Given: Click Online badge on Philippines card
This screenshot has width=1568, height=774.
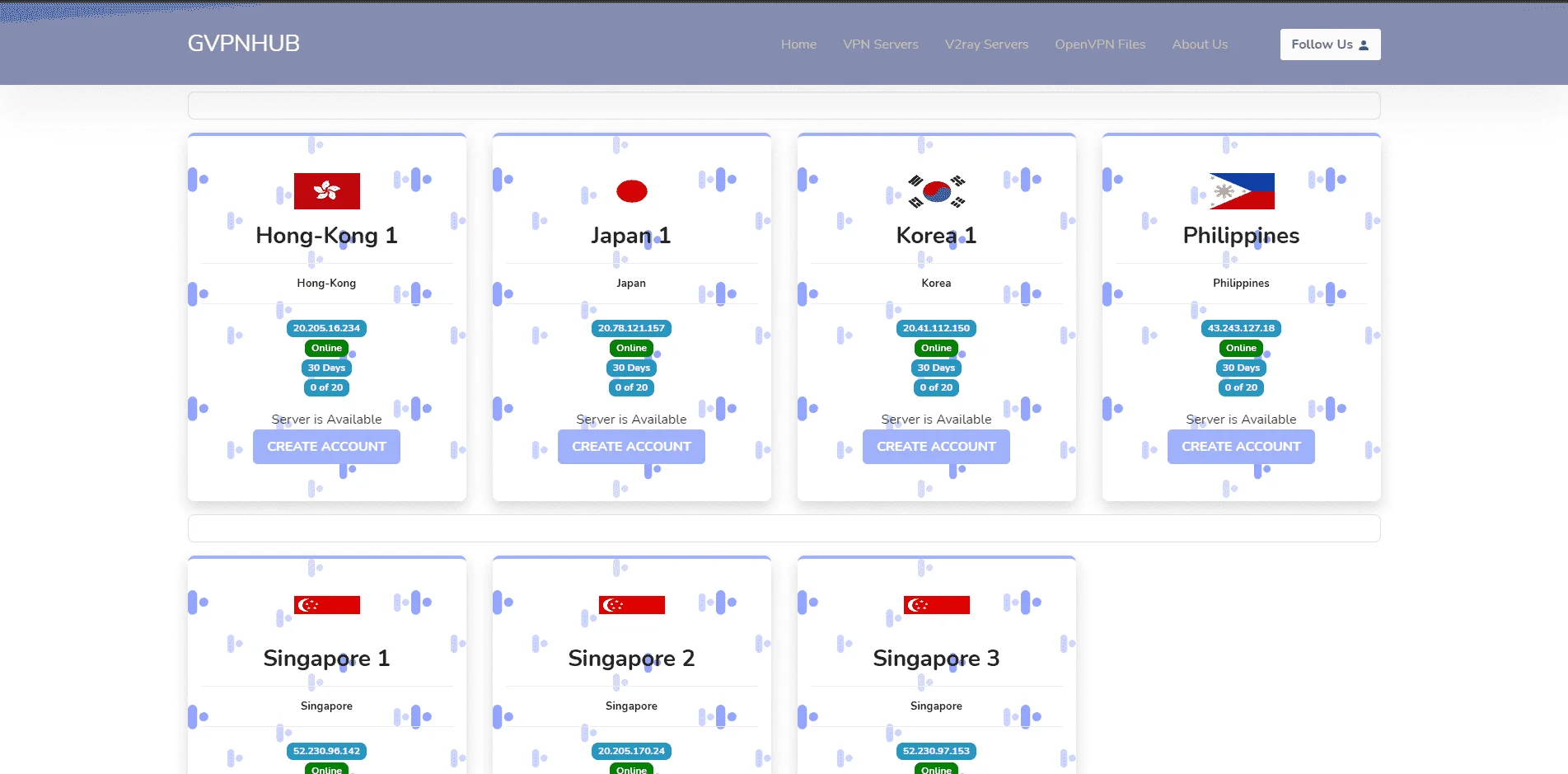Looking at the screenshot, I should pos(1241,348).
